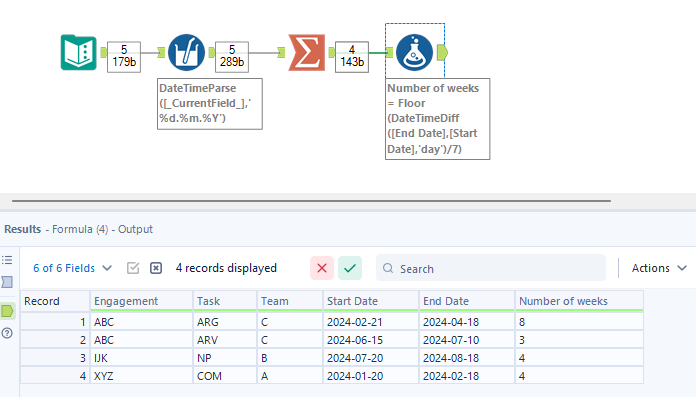Select the number of weeks value 8
696x397 pixels.
579,322
